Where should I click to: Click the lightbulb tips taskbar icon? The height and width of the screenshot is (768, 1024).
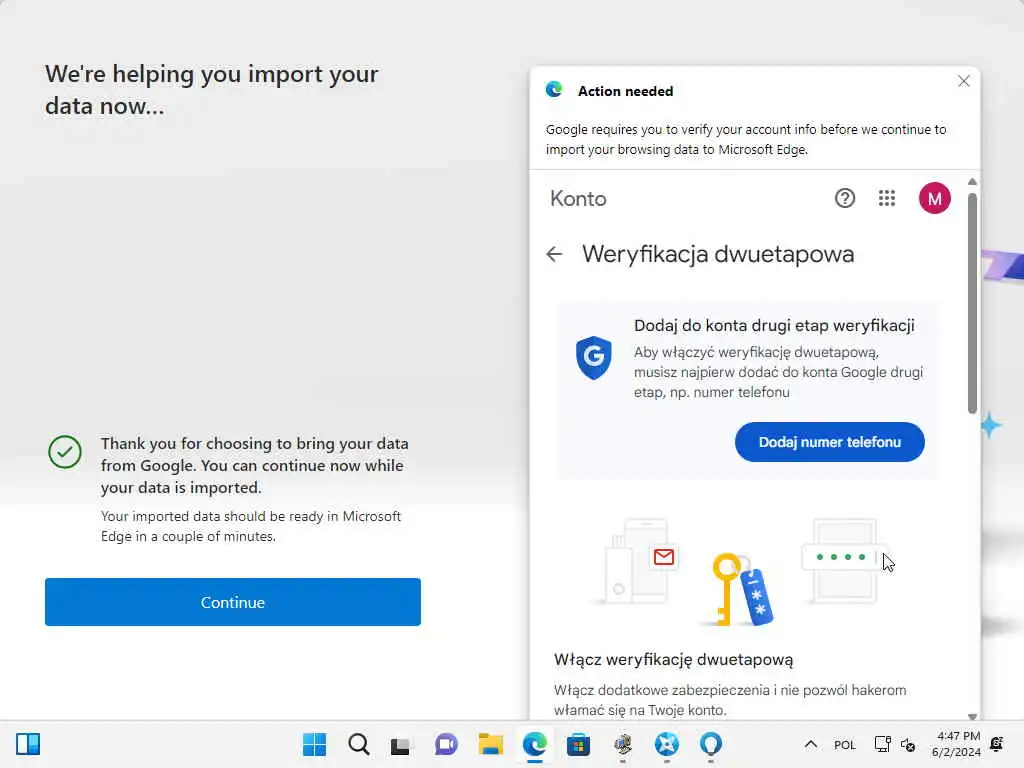click(x=711, y=744)
